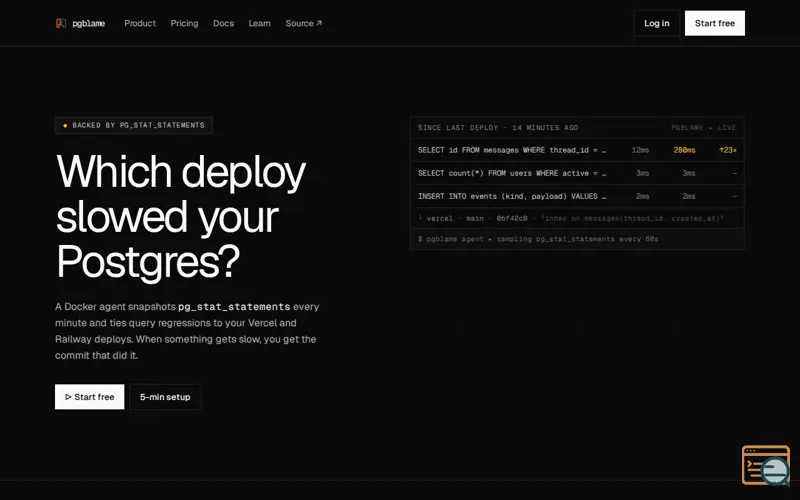Open the Source external link
The height and width of the screenshot is (500, 800).
point(304,23)
